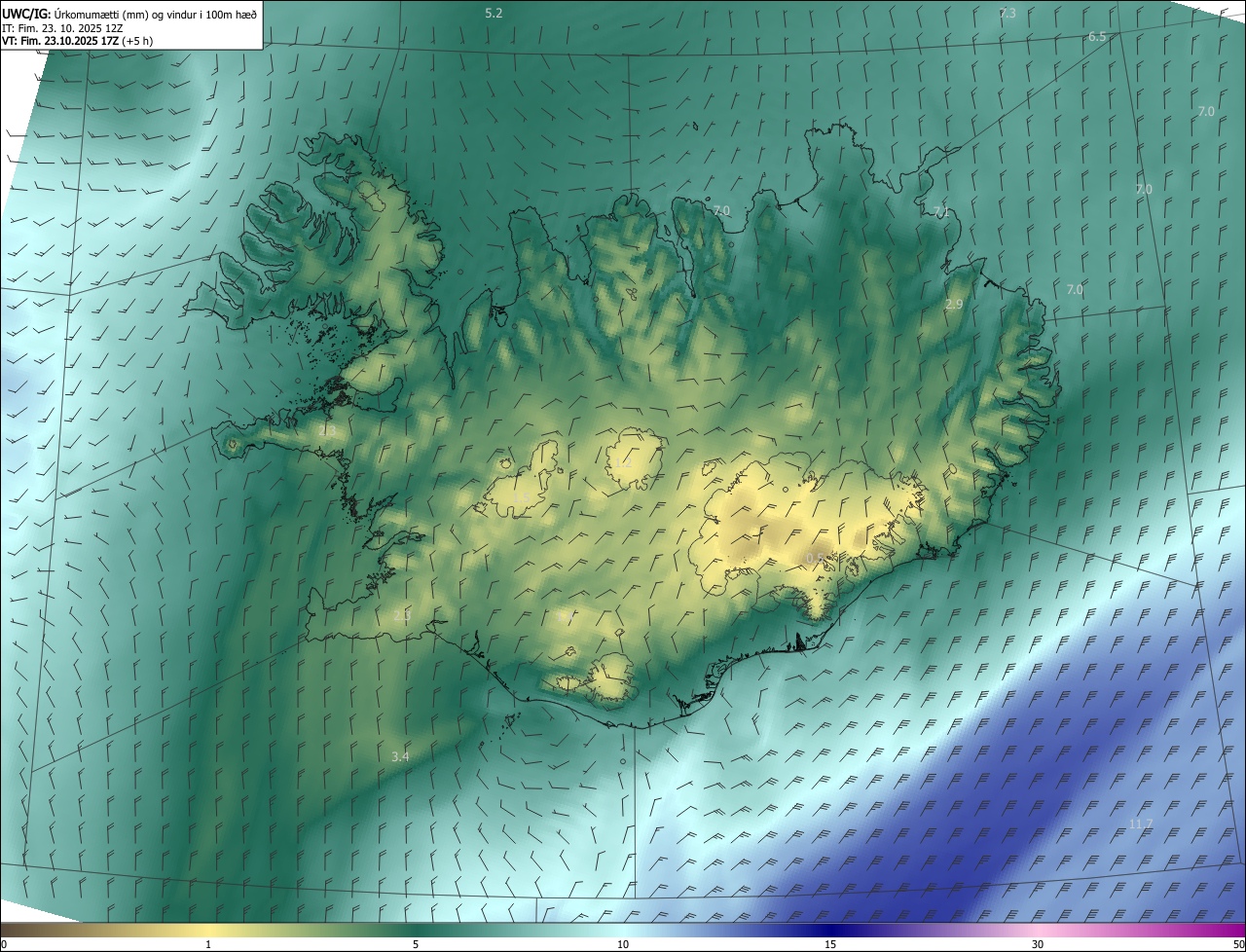This screenshot has width=1246, height=952.
Task: Click the valid time 'VT: Fim. 23.10.2025 17Z (+5 h)'
Action: tap(78, 41)
